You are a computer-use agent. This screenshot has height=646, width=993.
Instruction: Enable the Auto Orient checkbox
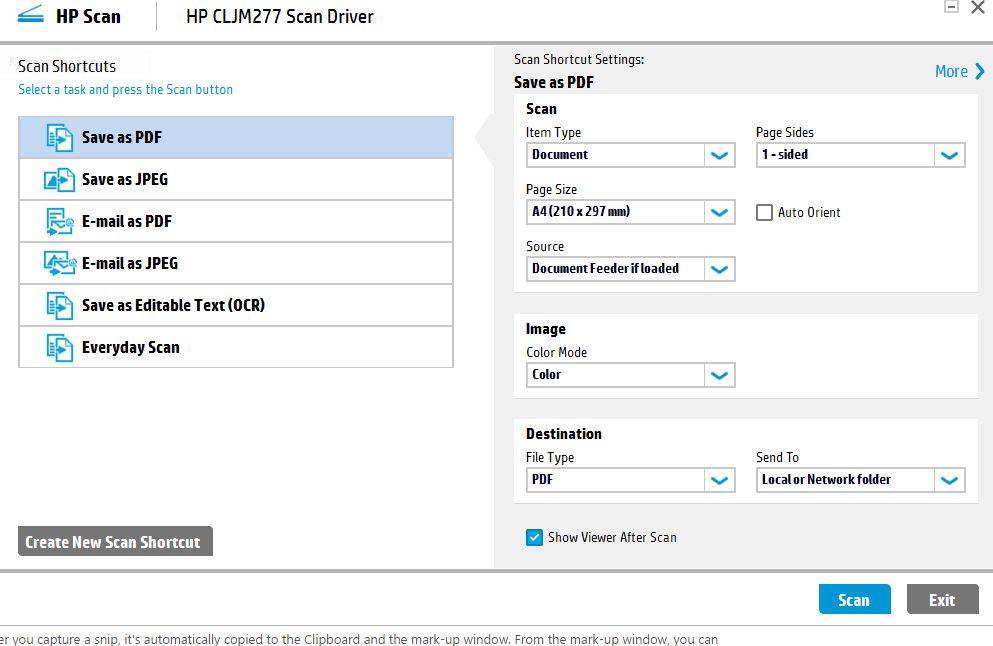pos(765,212)
